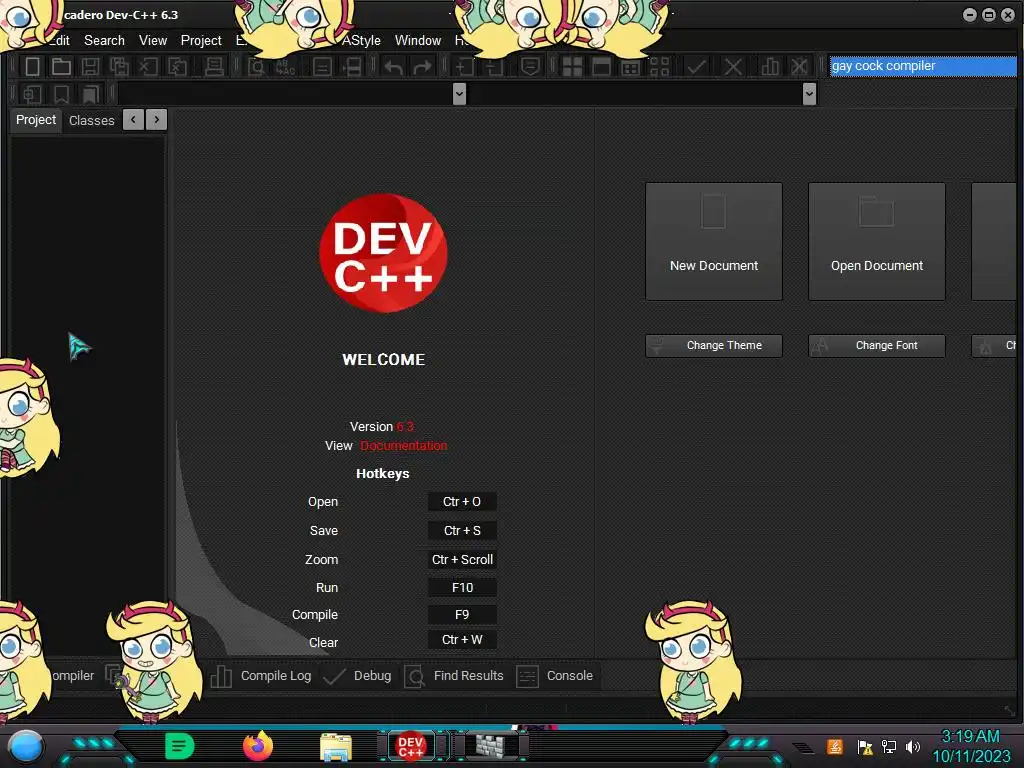Click the New file toolbar icon

pyautogui.click(x=32, y=66)
